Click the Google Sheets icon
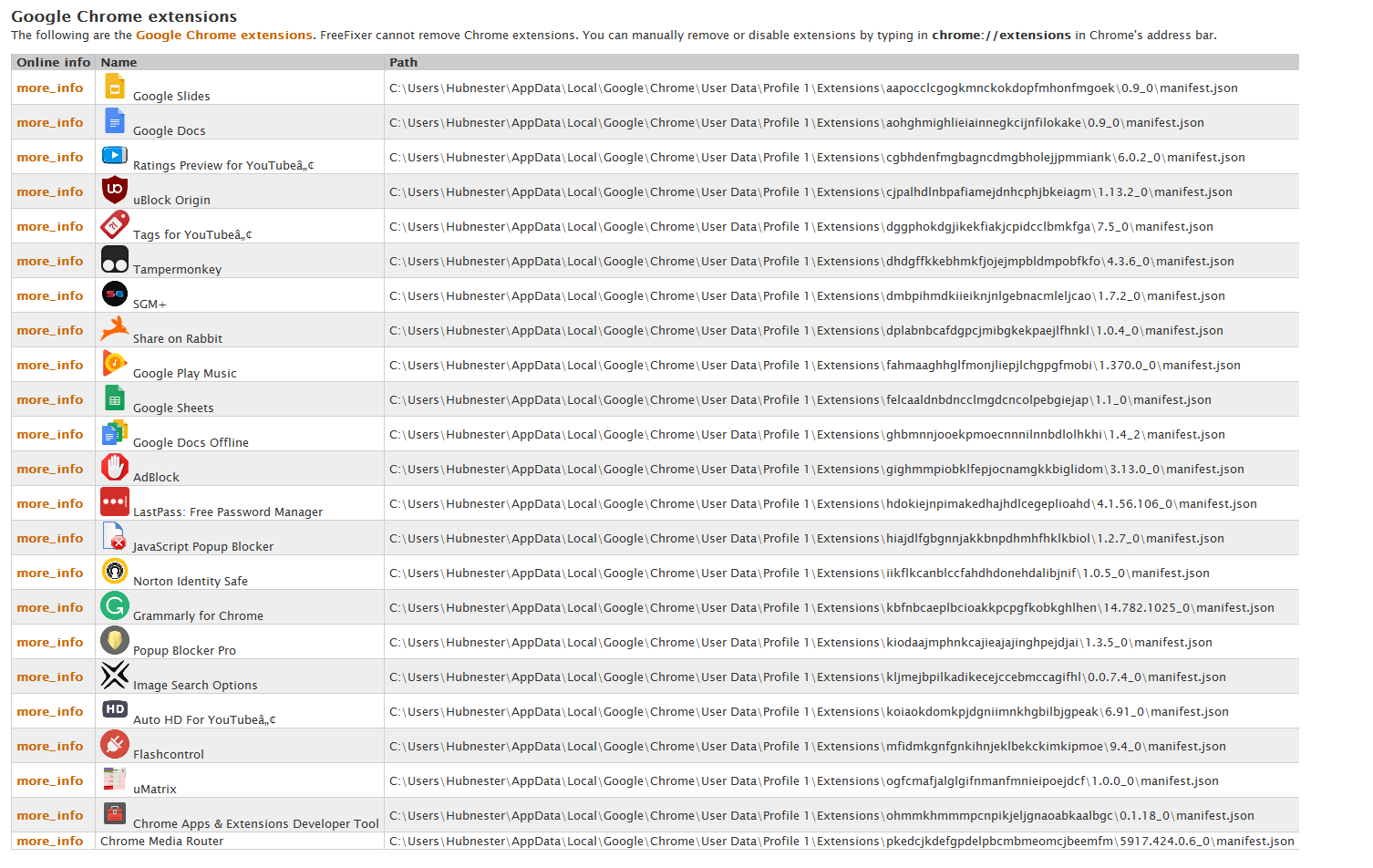Screen dimensions: 1373x868 [115, 398]
